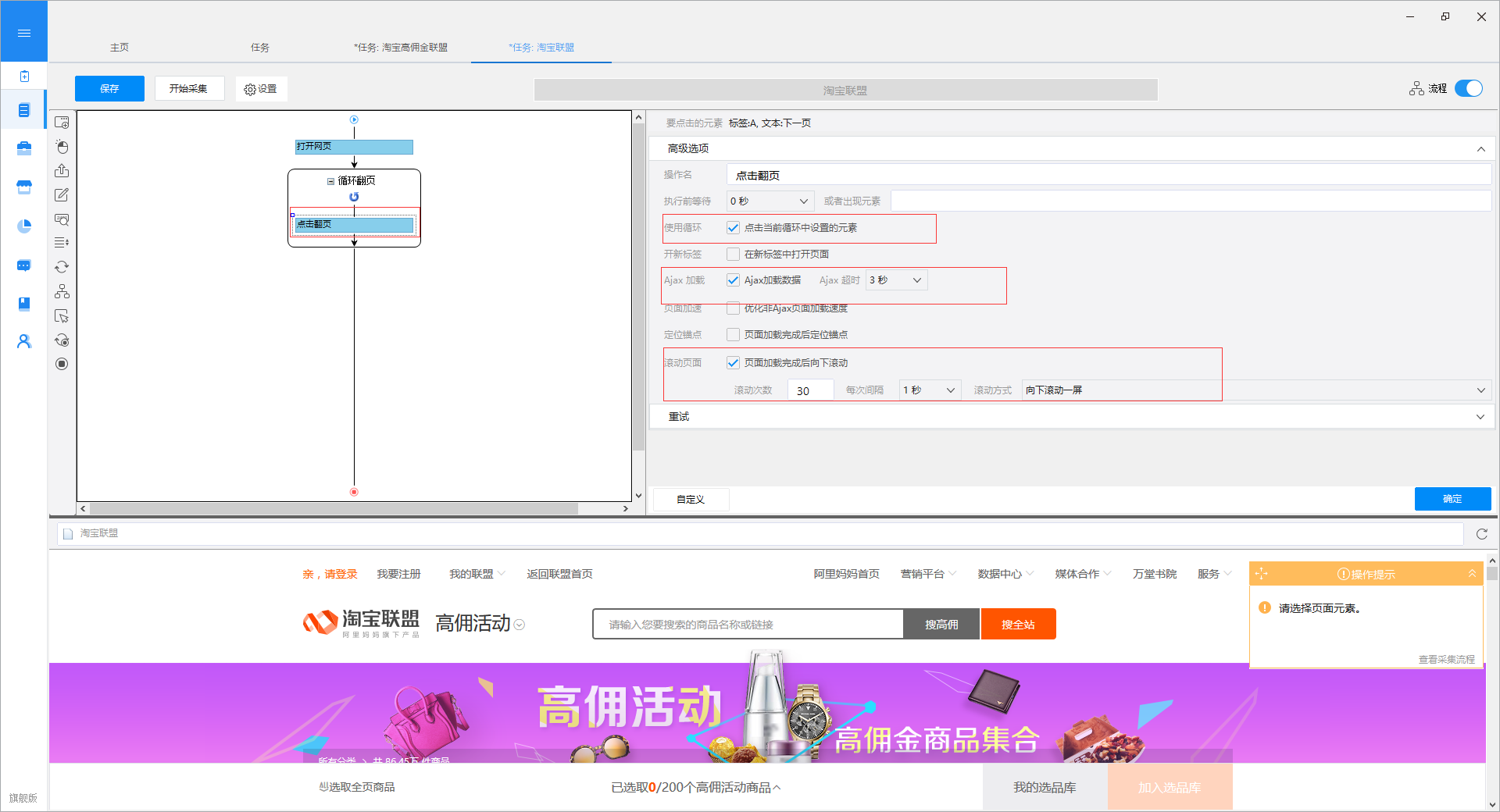1500x812 pixels.
Task: Click the 滚动次数 input field
Action: point(810,390)
